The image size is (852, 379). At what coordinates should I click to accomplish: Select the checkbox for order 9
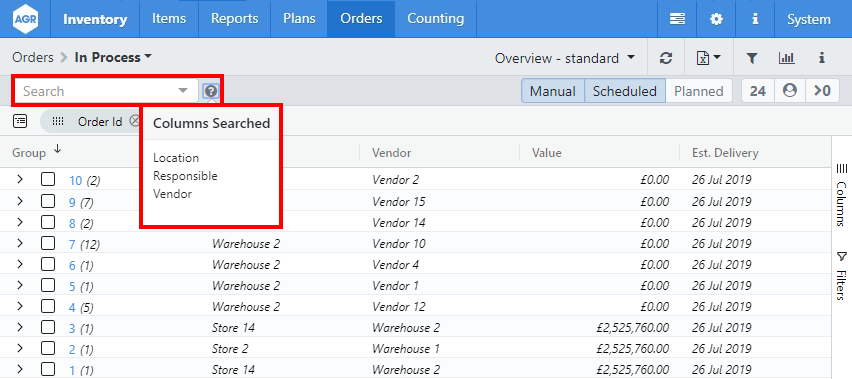48,201
